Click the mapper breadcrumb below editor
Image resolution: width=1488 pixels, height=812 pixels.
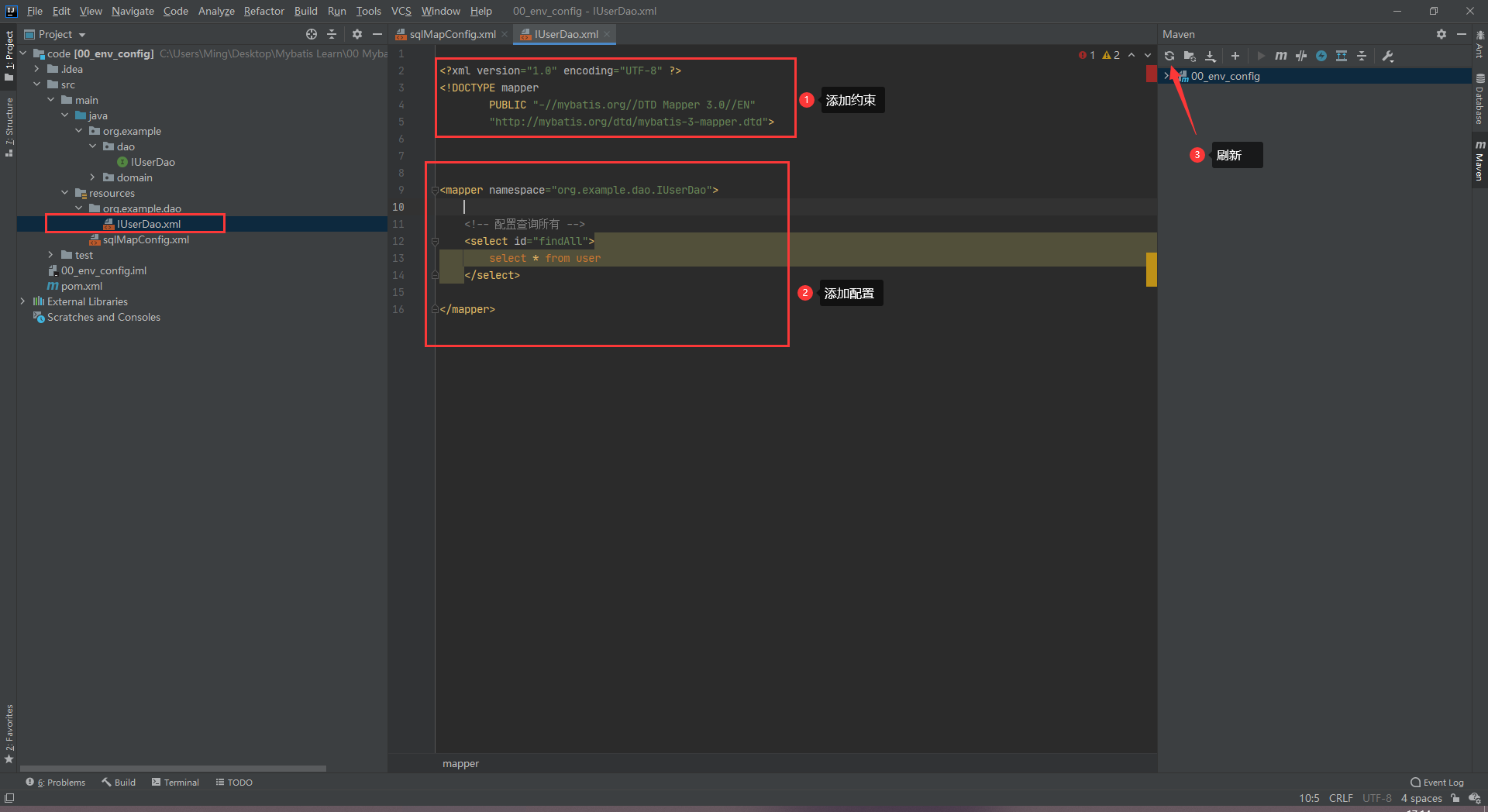coord(460,763)
